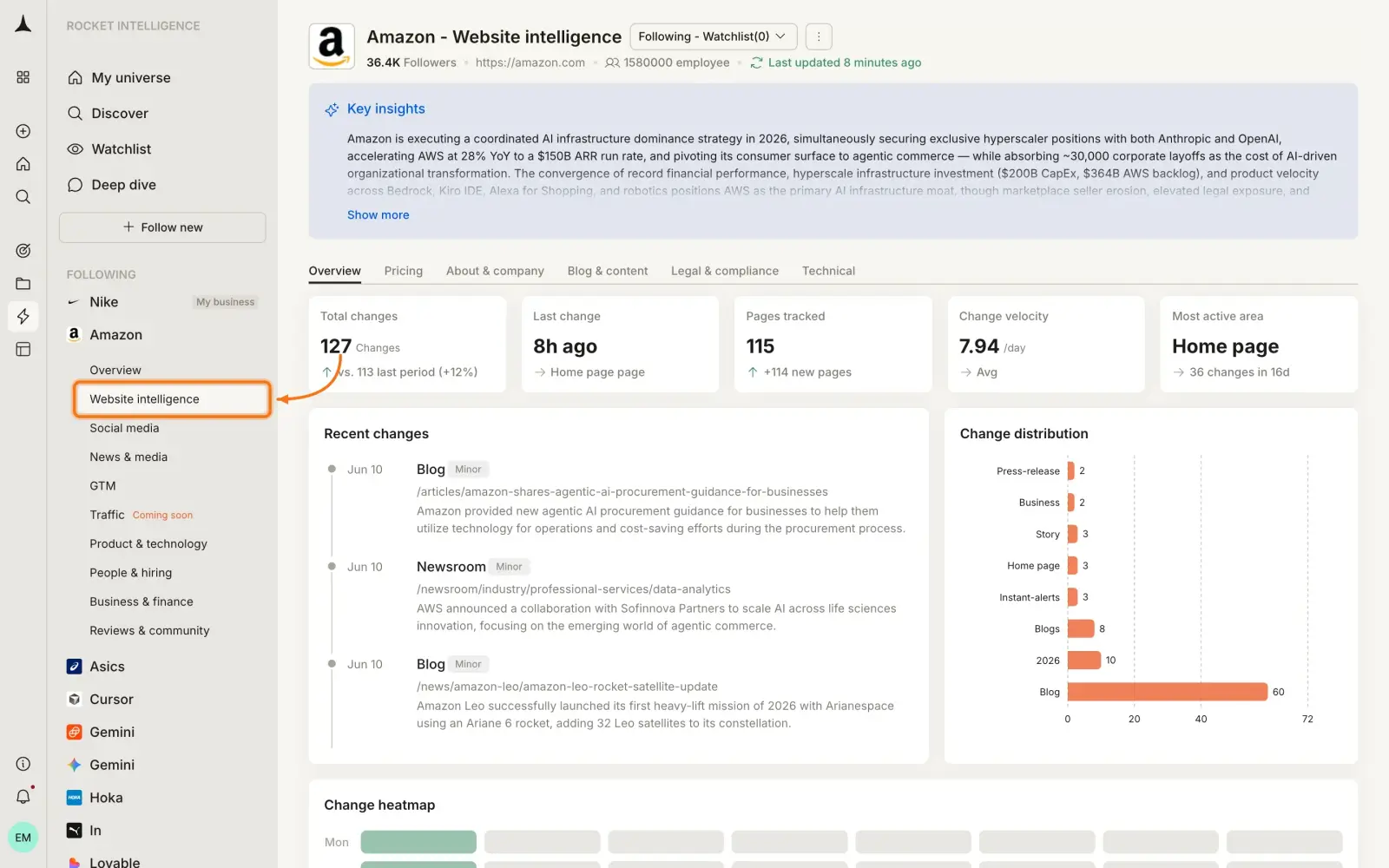Expand Asics in the Following list

pyautogui.click(x=107, y=667)
